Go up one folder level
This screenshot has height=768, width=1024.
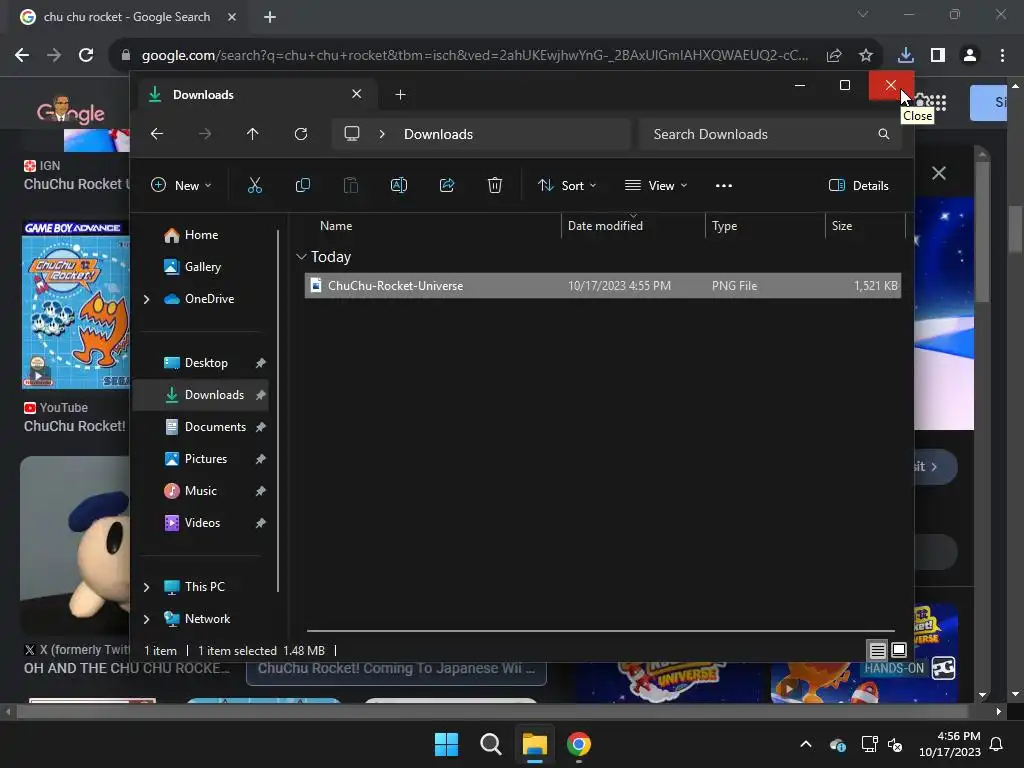coord(253,134)
